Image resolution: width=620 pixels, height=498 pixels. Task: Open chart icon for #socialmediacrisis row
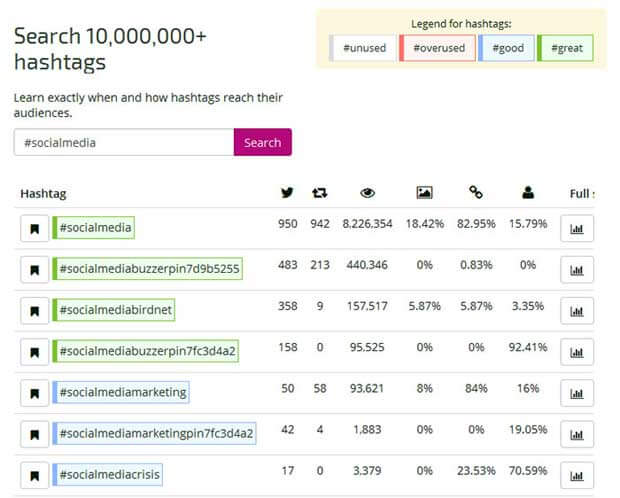pos(577,475)
